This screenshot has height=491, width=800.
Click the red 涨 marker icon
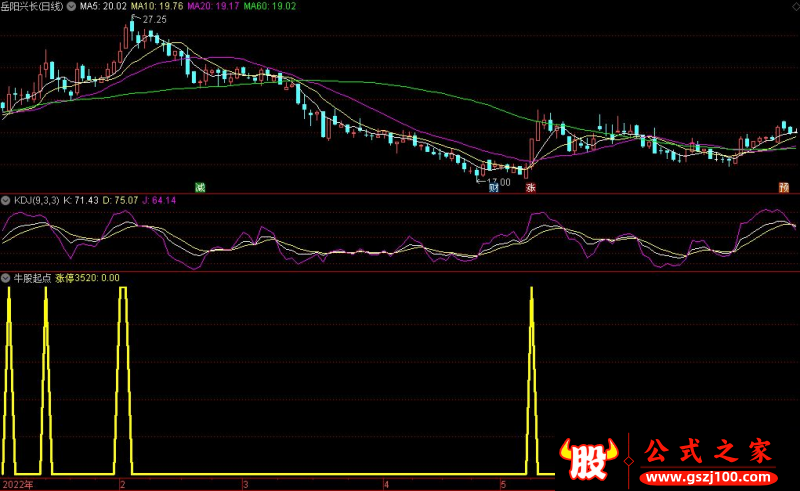(x=531, y=188)
